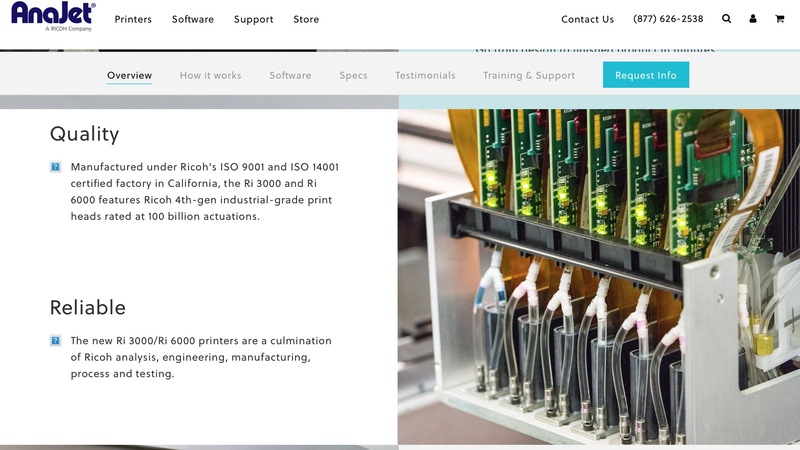The height and width of the screenshot is (450, 800).
Task: Click the (877) 626-2538 phone number
Action: pyautogui.click(x=668, y=19)
